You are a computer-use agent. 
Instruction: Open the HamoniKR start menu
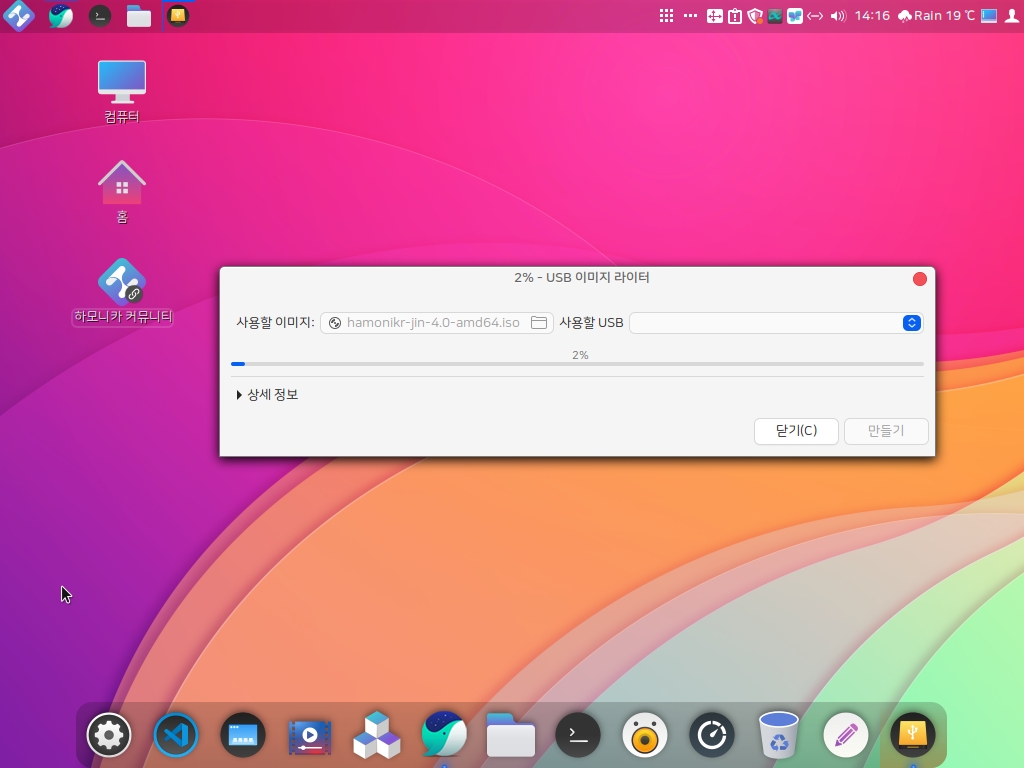[x=19, y=16]
